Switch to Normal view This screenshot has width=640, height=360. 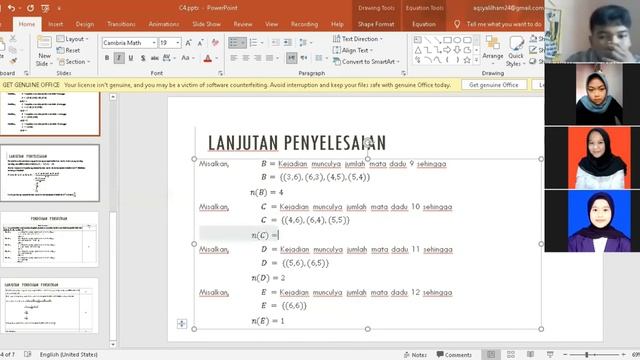[x=491, y=355]
